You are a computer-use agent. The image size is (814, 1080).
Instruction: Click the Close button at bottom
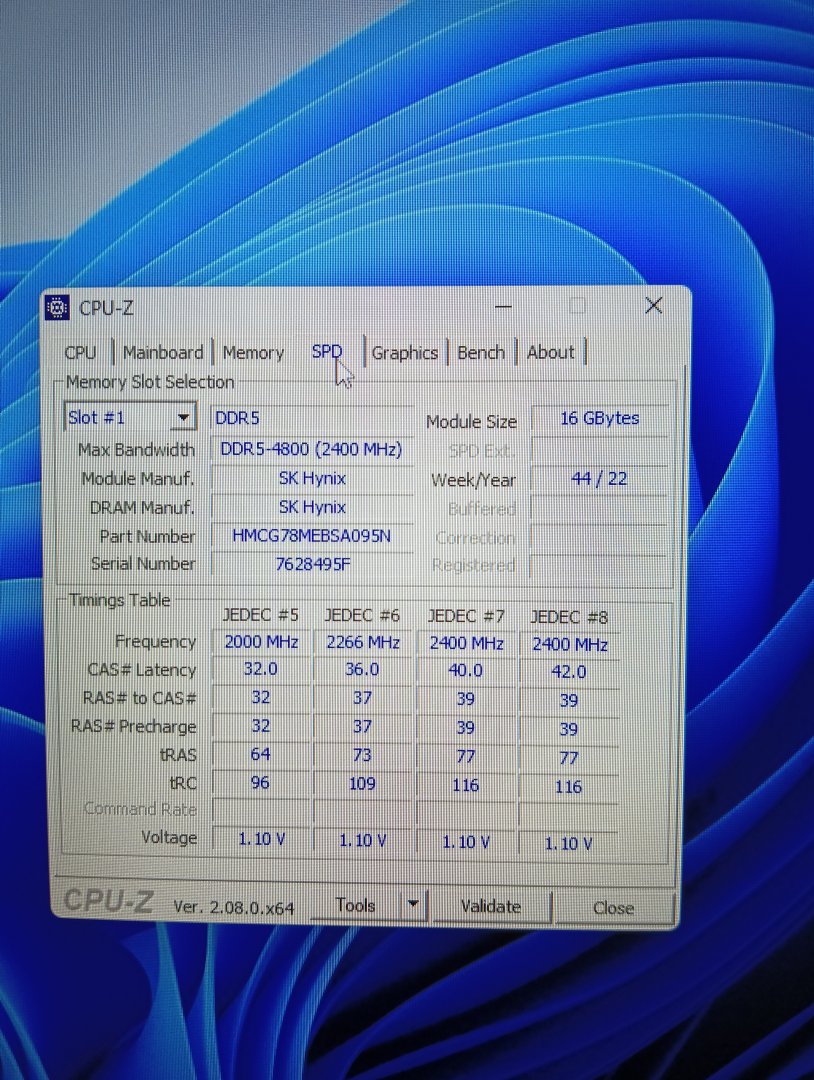[613, 908]
